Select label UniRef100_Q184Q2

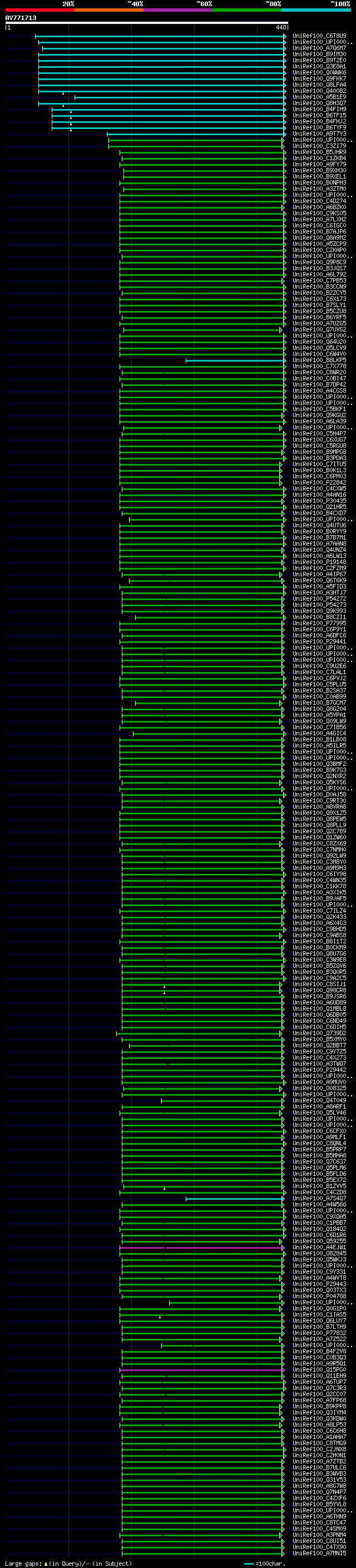[x=319, y=1229]
